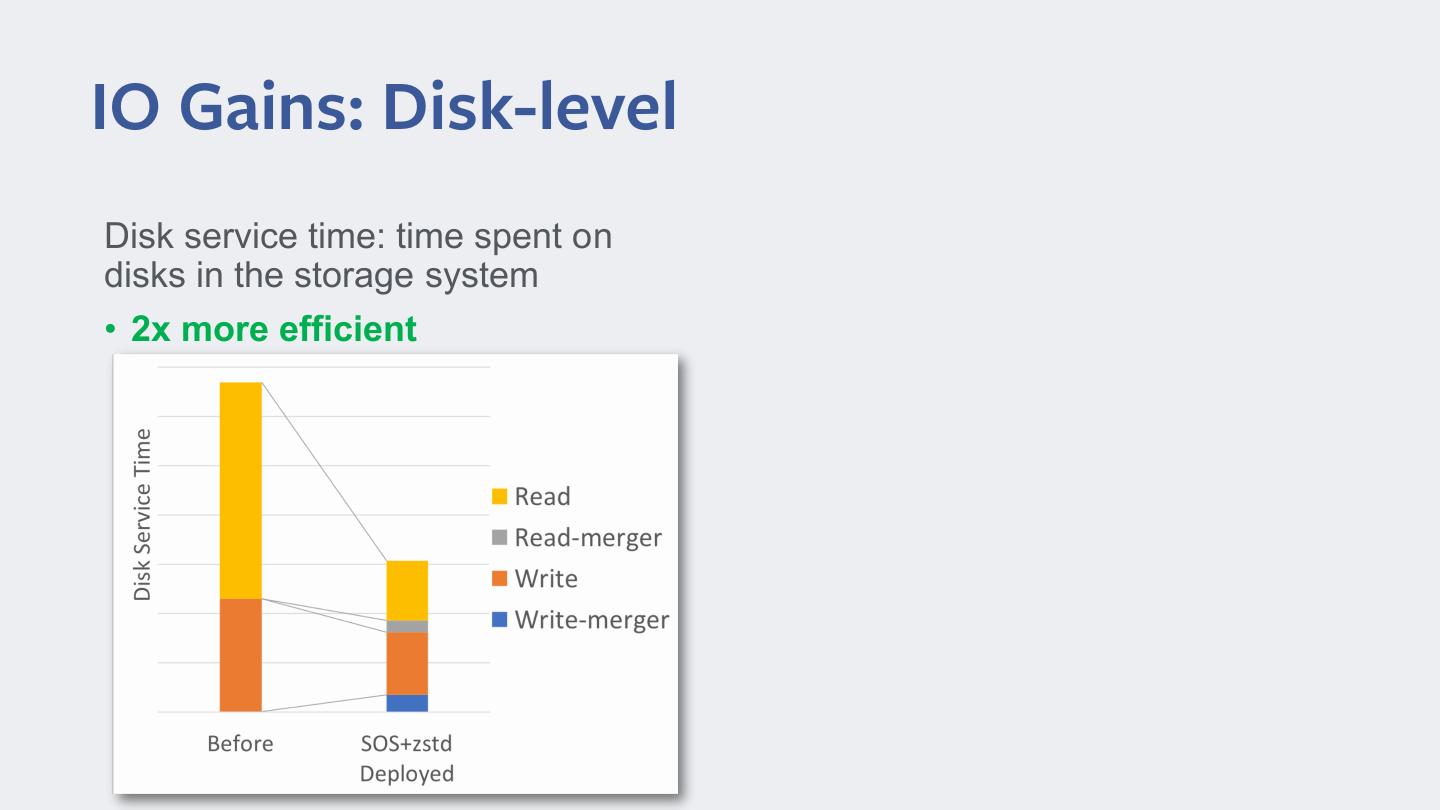Click the yellow Read legend swatch
The height and width of the screenshot is (810, 1440).
click(499, 496)
